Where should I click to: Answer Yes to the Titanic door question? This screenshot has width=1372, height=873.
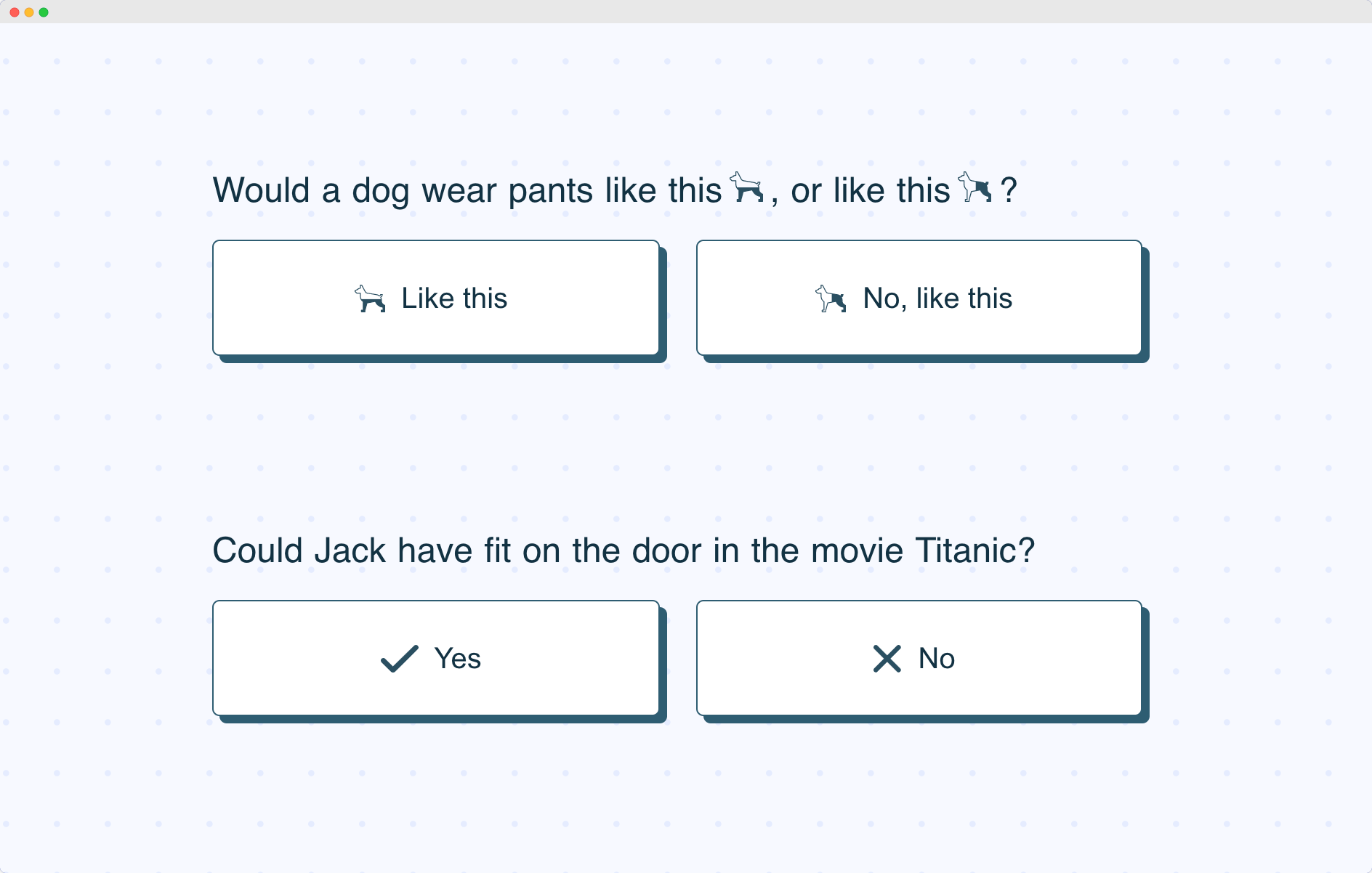click(x=436, y=658)
